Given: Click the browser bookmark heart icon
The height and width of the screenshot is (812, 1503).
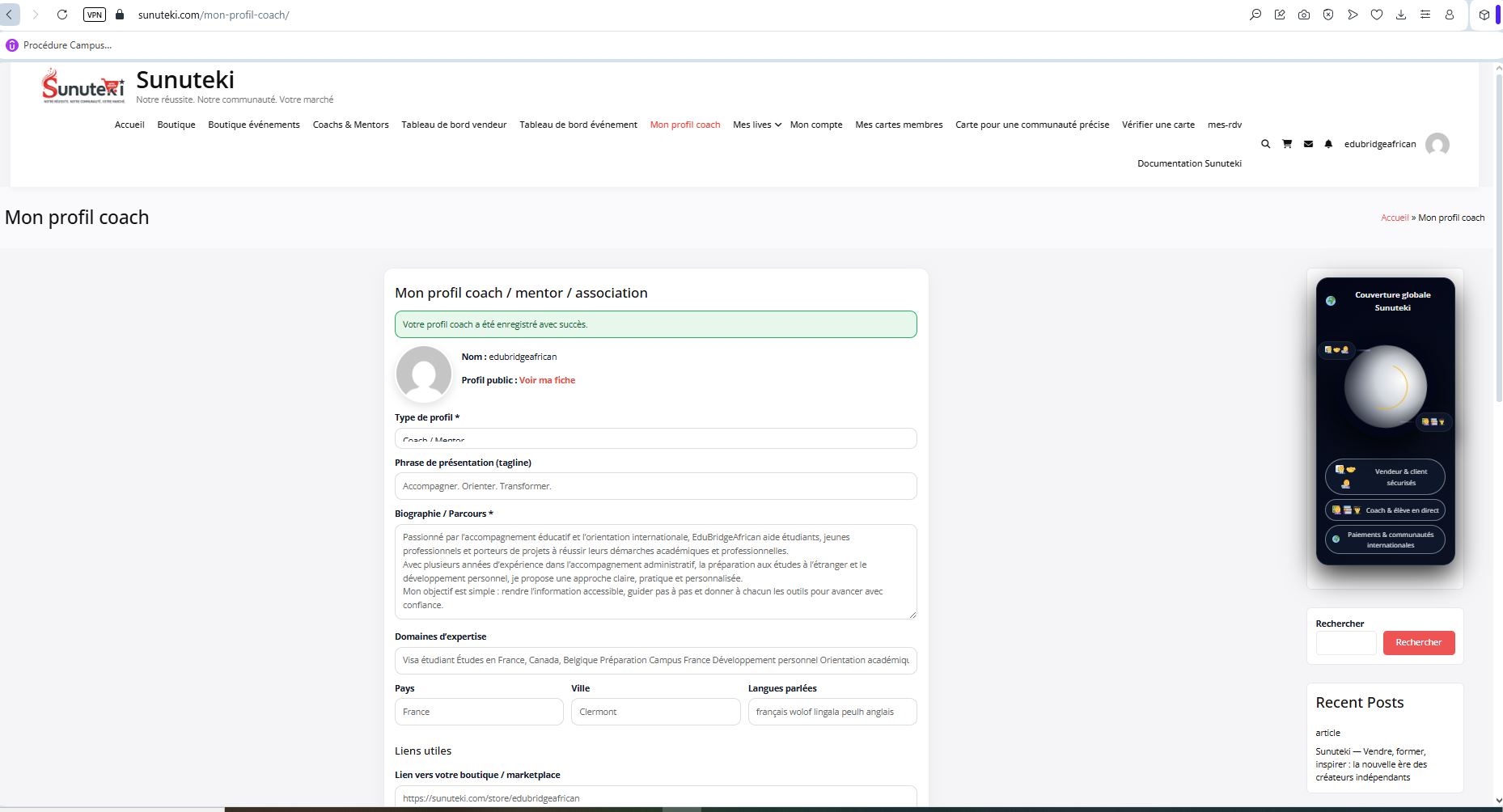Looking at the screenshot, I should point(1376,15).
